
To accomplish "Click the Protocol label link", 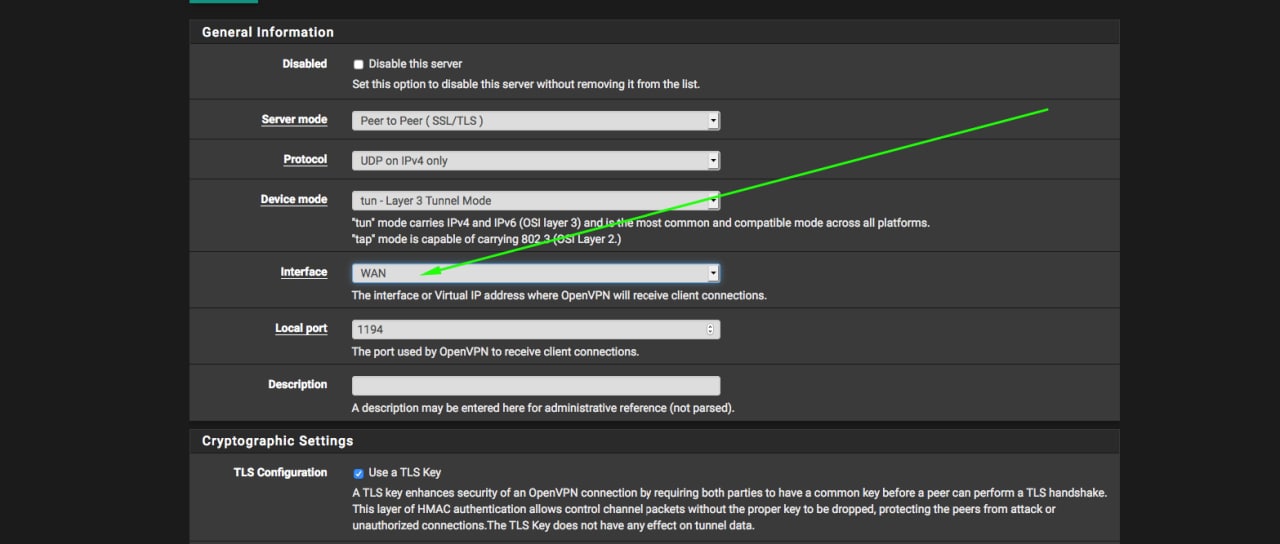I will pyautogui.click(x=305, y=159).
